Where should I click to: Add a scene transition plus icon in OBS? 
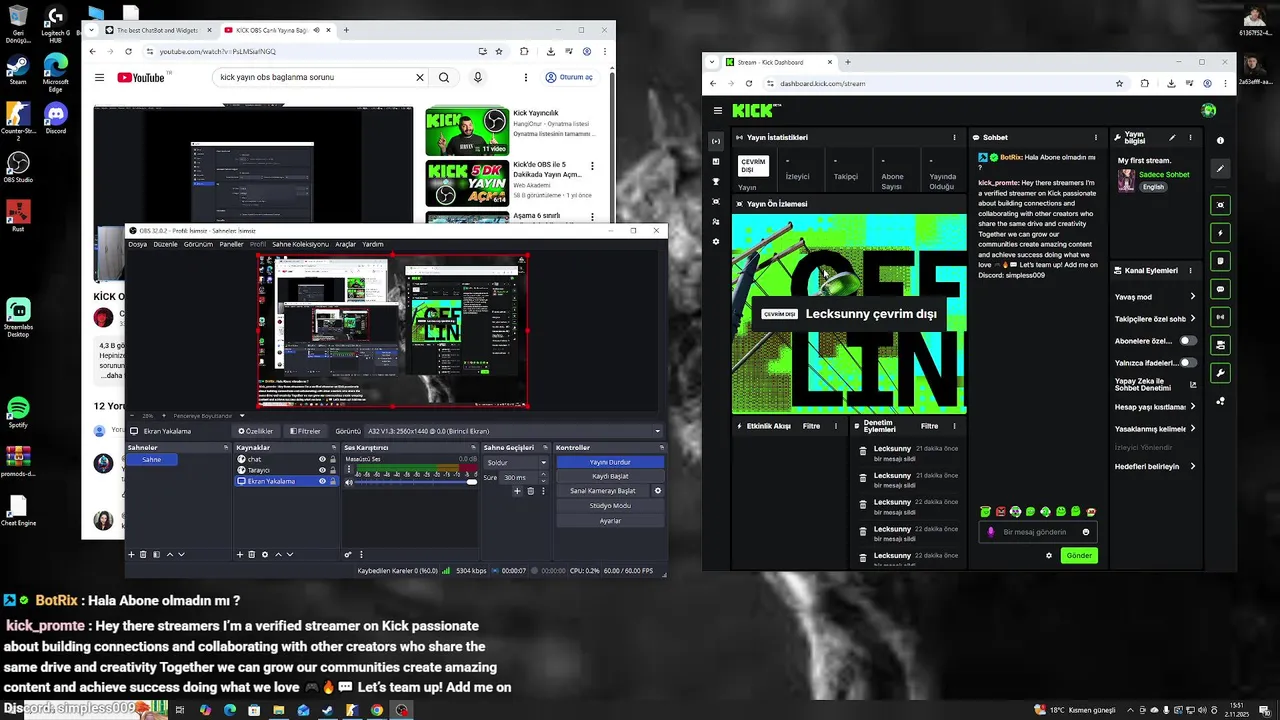pos(517,491)
